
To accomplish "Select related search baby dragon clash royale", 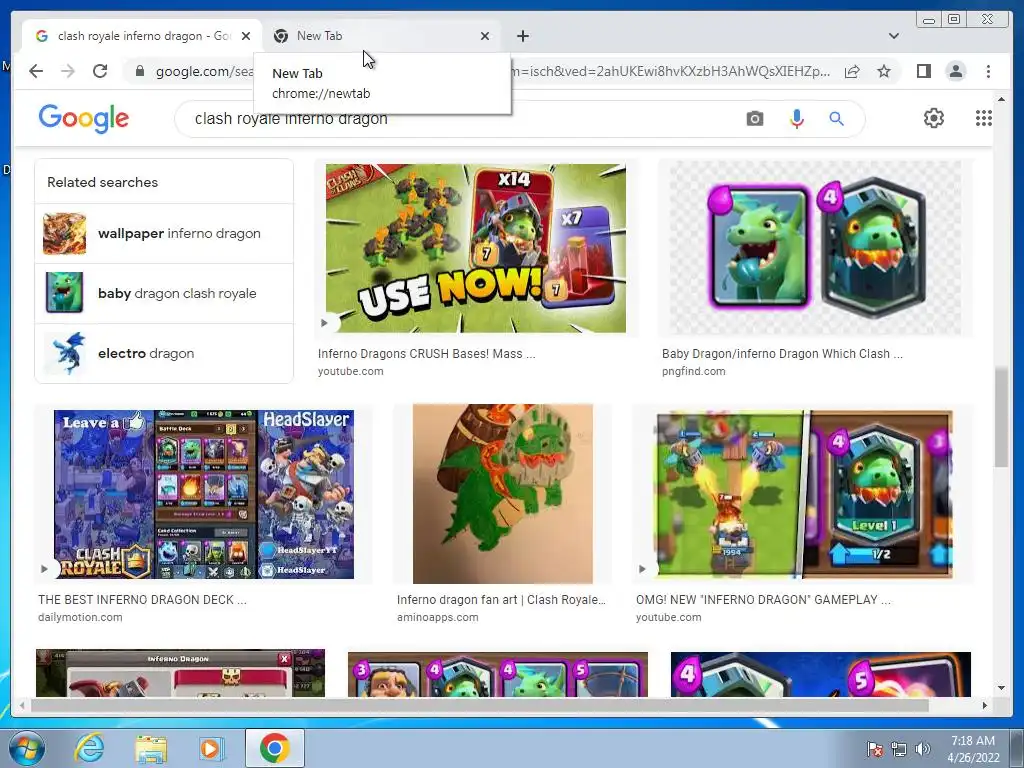I will click(164, 293).
